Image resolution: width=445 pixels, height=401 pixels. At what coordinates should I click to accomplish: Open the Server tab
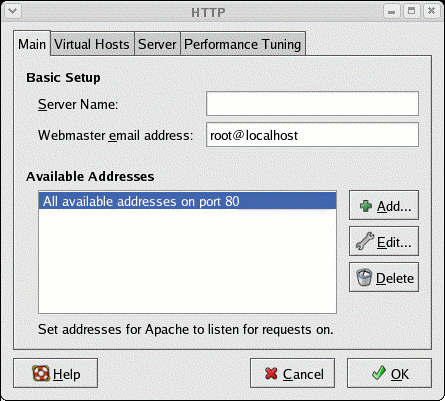pyautogui.click(x=157, y=44)
